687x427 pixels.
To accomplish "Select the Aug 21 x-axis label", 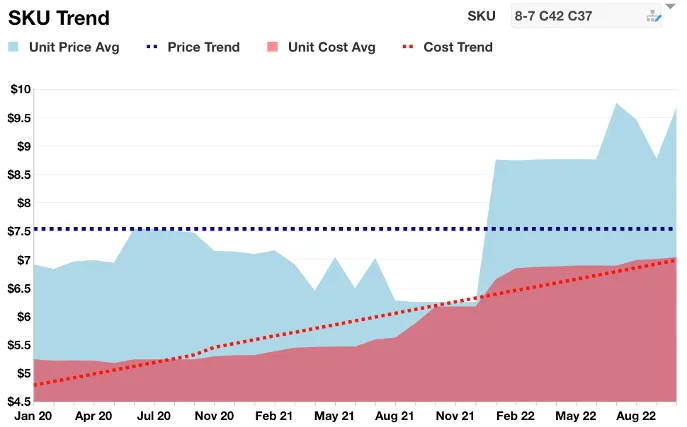I will [395, 416].
